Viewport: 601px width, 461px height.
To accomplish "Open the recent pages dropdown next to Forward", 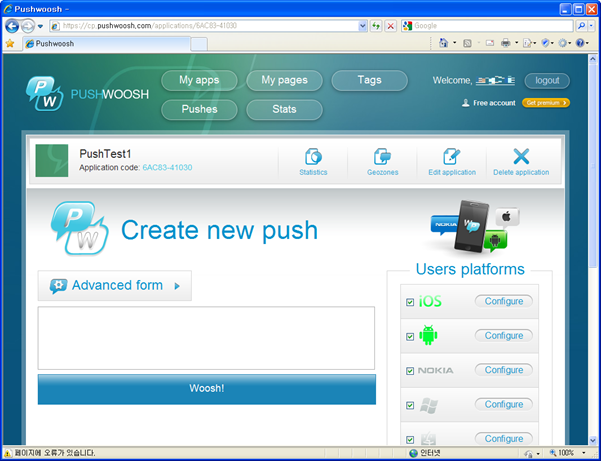I will pyautogui.click(x=41, y=26).
